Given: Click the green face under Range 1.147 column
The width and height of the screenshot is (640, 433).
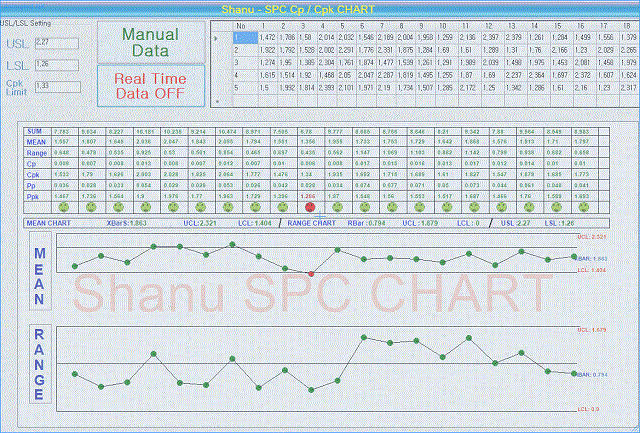Looking at the screenshot, I should click(x=365, y=207).
